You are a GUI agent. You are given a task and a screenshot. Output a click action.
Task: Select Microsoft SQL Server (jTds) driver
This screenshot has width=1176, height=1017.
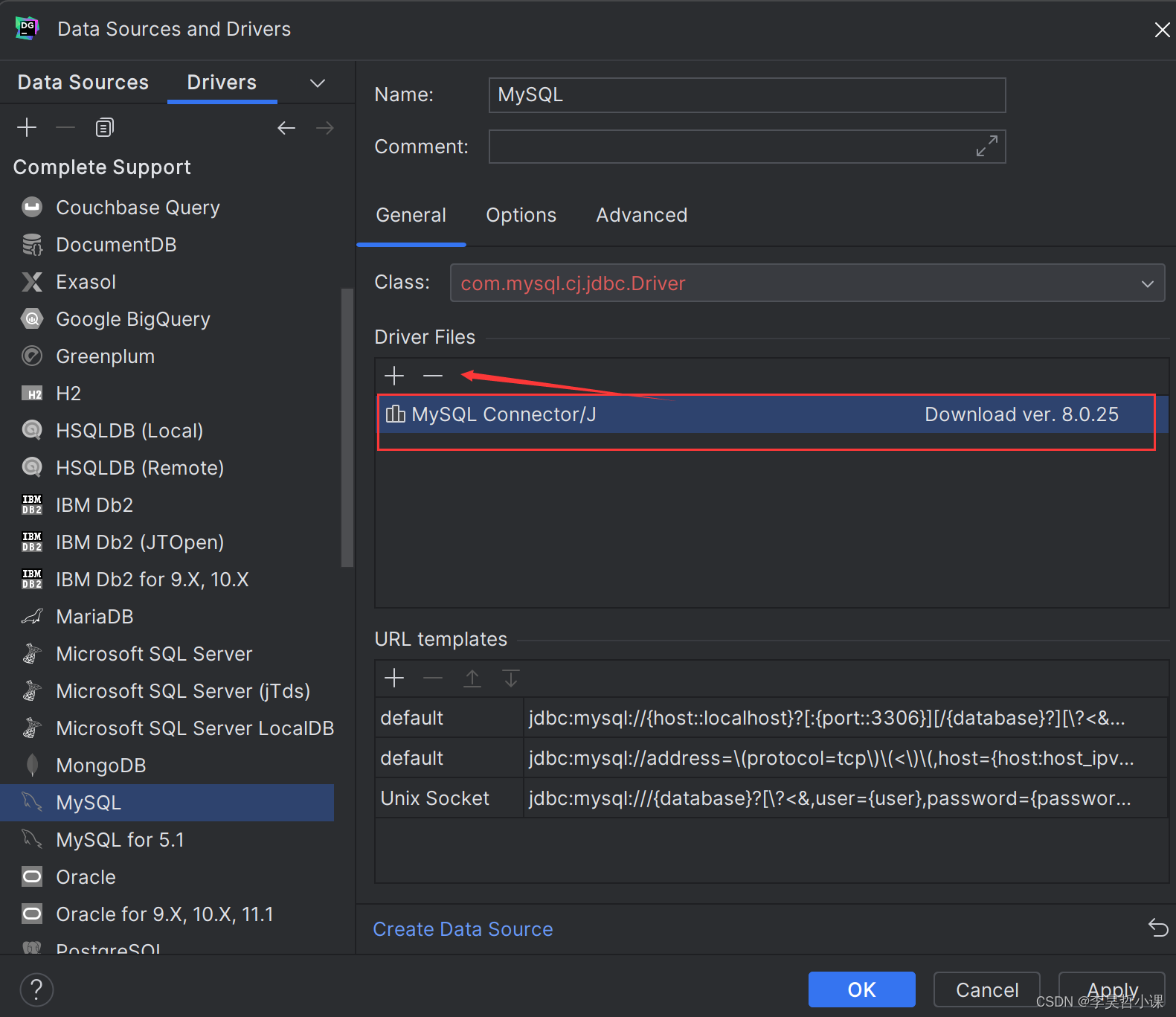[167, 690]
